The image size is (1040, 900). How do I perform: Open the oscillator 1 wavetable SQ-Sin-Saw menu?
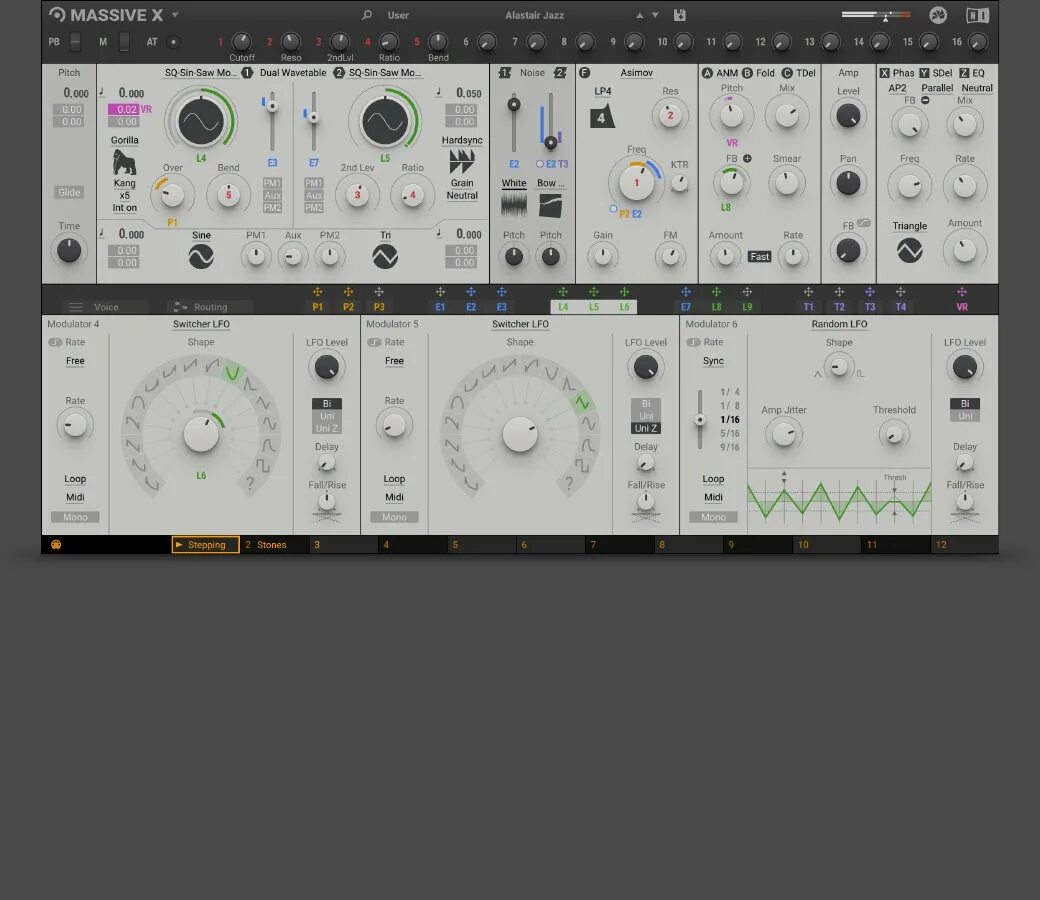coord(200,73)
